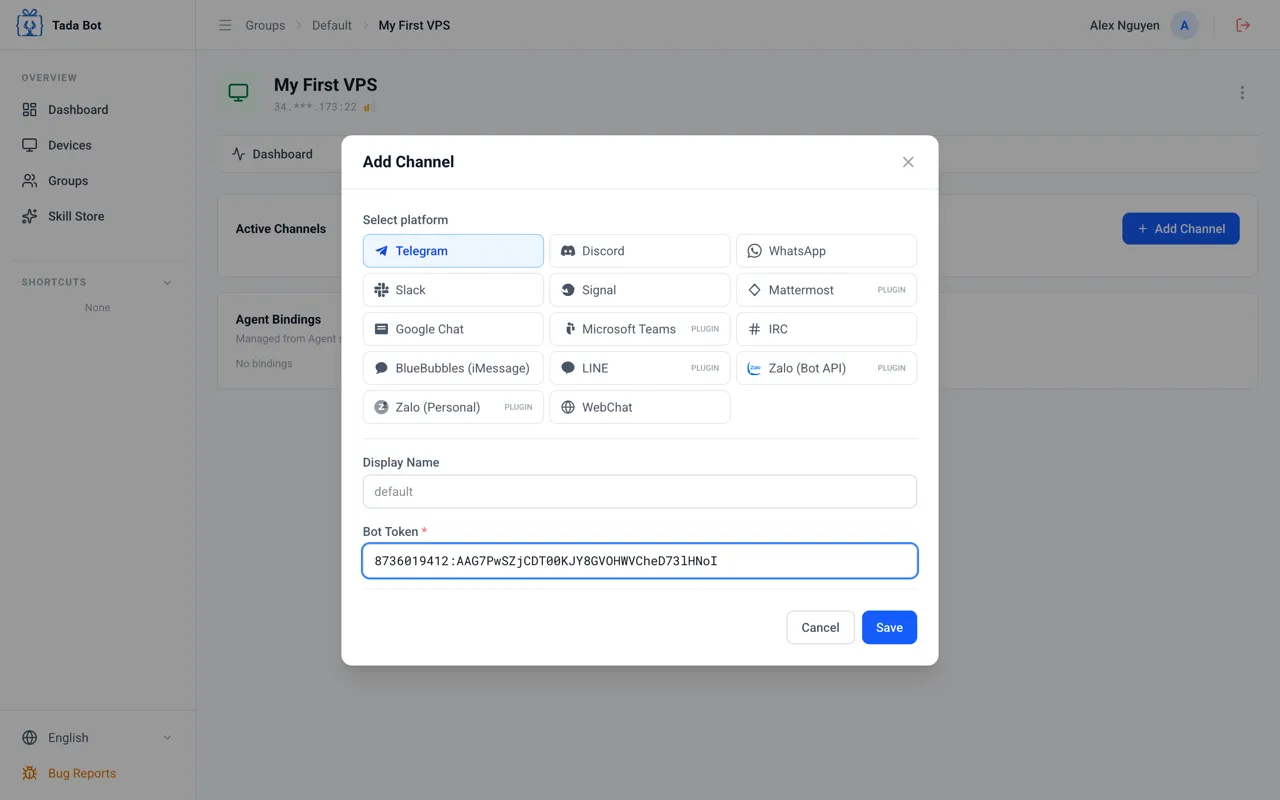The width and height of the screenshot is (1280, 800).
Task: Click the Groups people icon
Action: [30, 181]
